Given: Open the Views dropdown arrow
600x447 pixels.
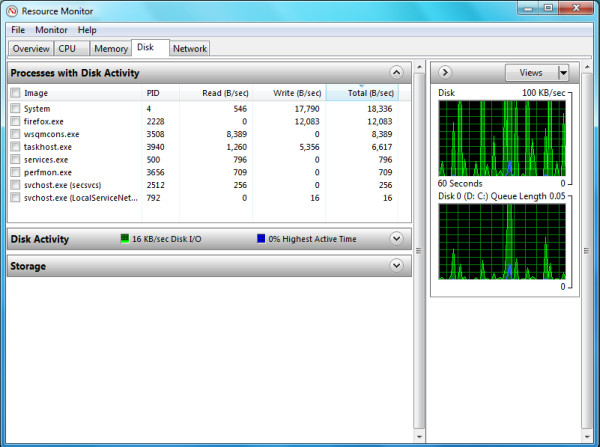Looking at the screenshot, I should tap(563, 72).
